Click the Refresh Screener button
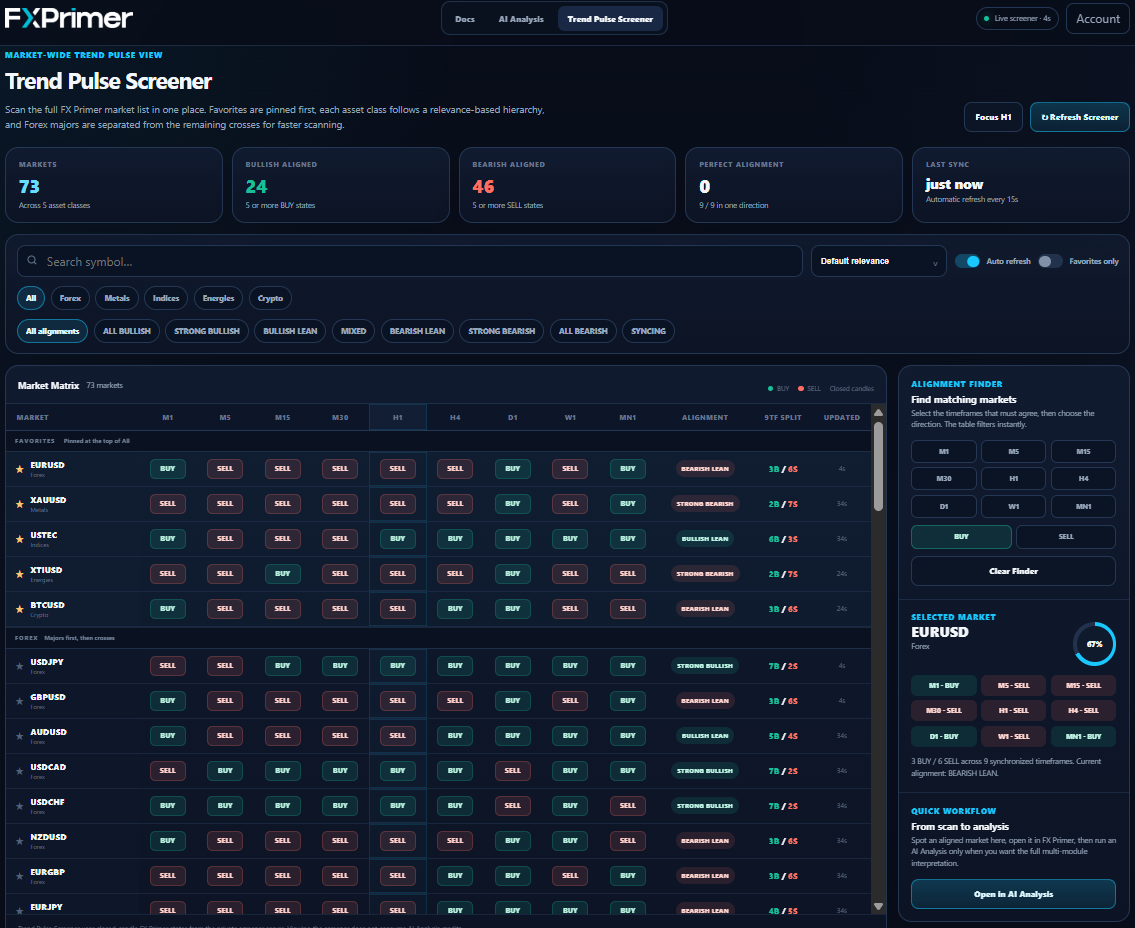The height and width of the screenshot is (928, 1135). (1079, 117)
